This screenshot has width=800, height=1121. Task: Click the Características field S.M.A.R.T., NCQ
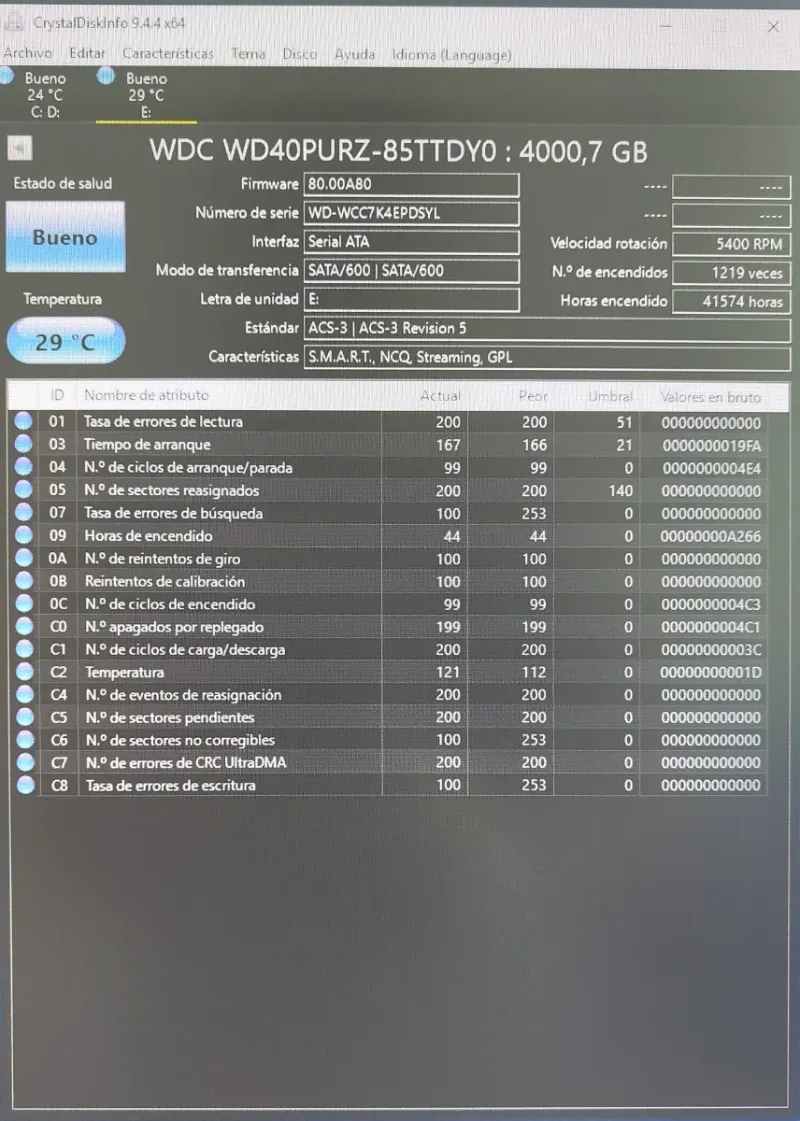[547, 357]
